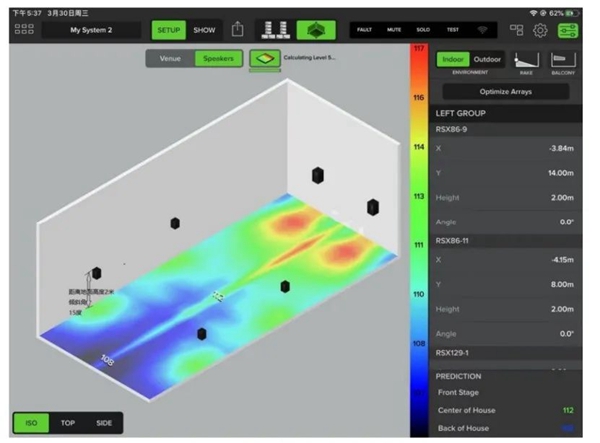Switch to the Venue tab
Screen dimensions: 600x443
(168, 59)
